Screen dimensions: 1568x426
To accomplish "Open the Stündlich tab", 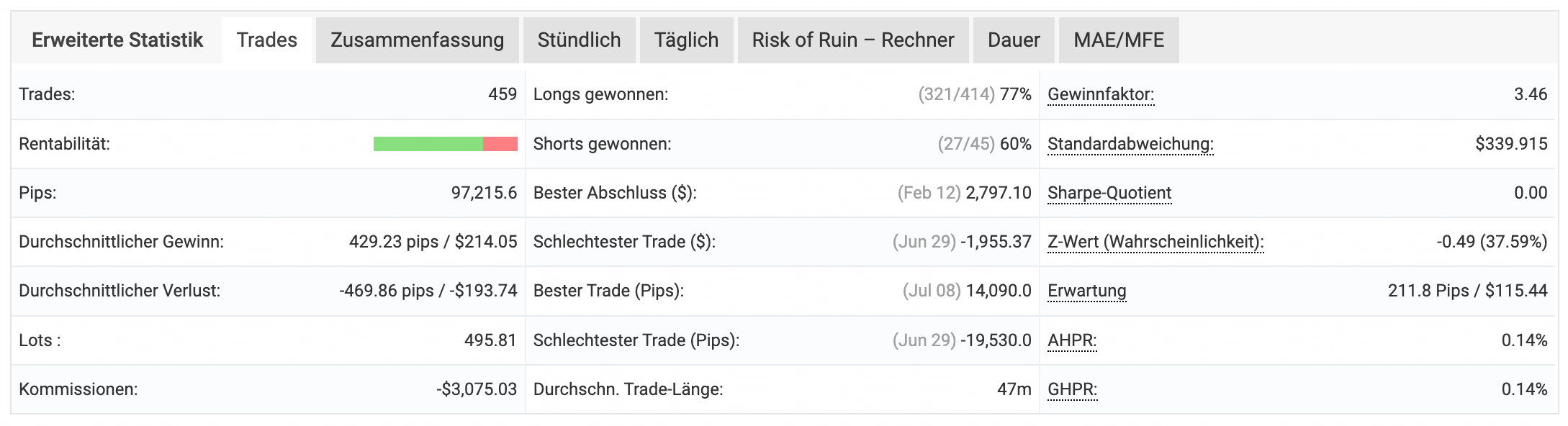I will (579, 40).
